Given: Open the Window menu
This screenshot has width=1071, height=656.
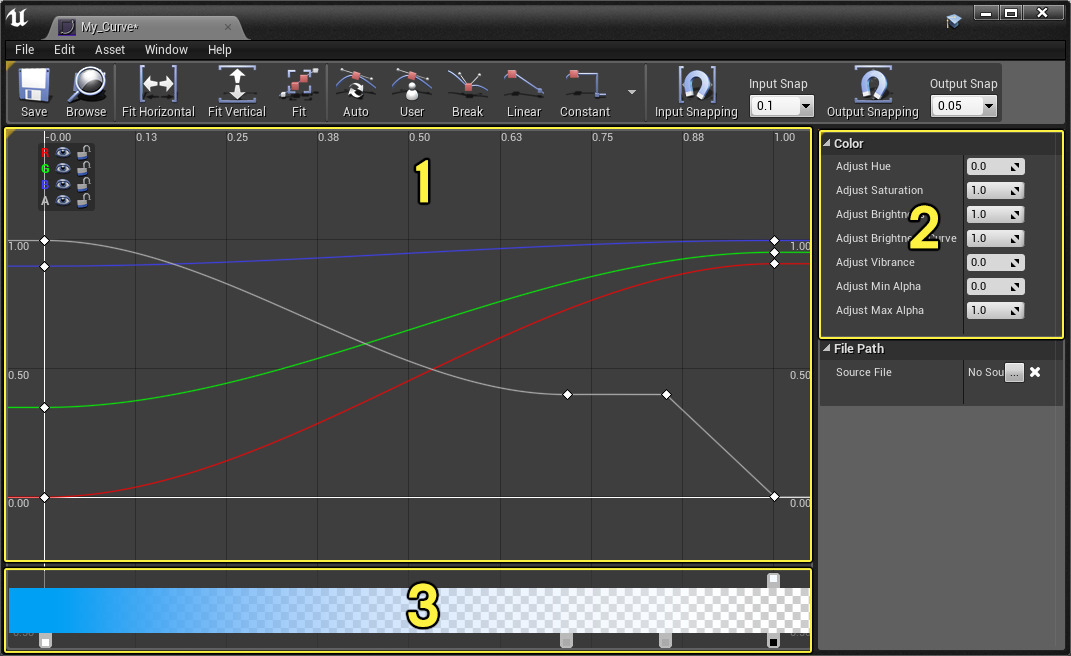Looking at the screenshot, I should coord(166,49).
